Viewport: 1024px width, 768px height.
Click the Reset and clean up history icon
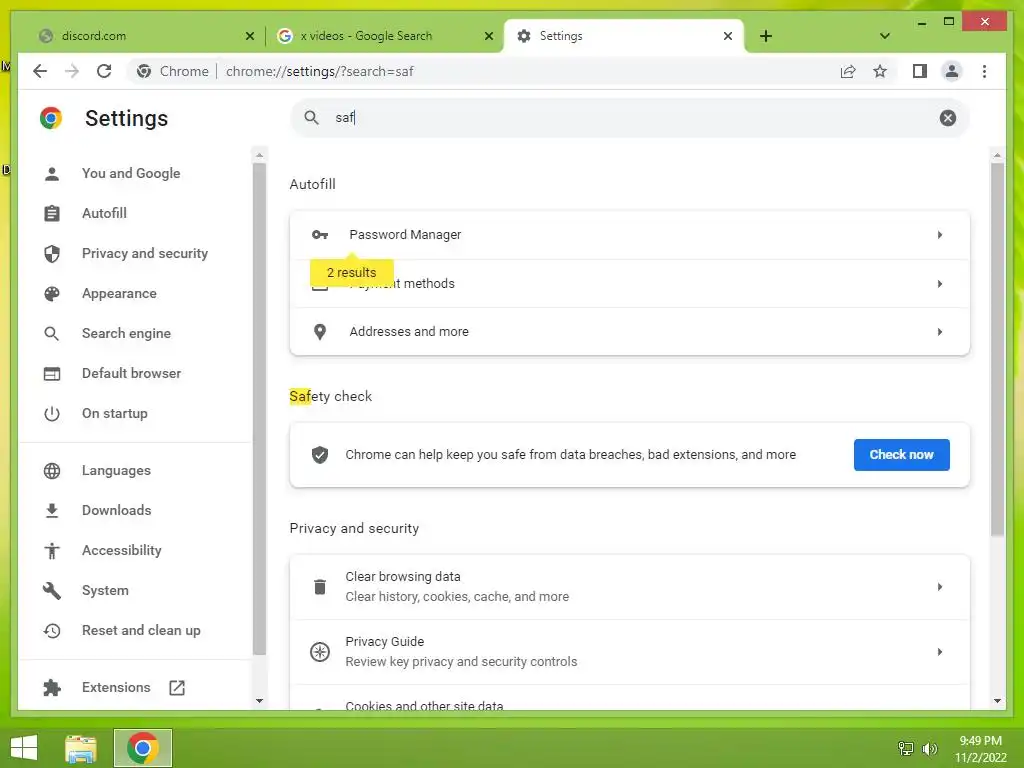coord(52,630)
